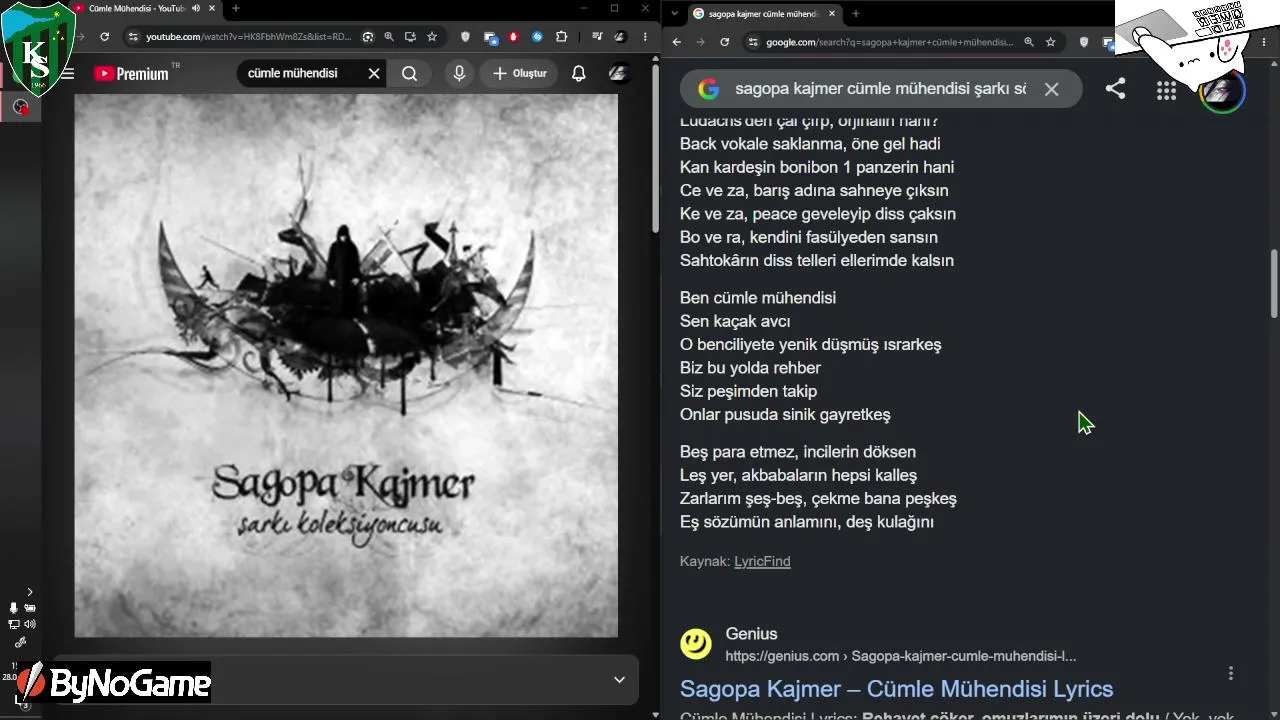Image resolution: width=1280 pixels, height=720 pixels.
Task: Open more options for Genius result
Action: (1231, 673)
